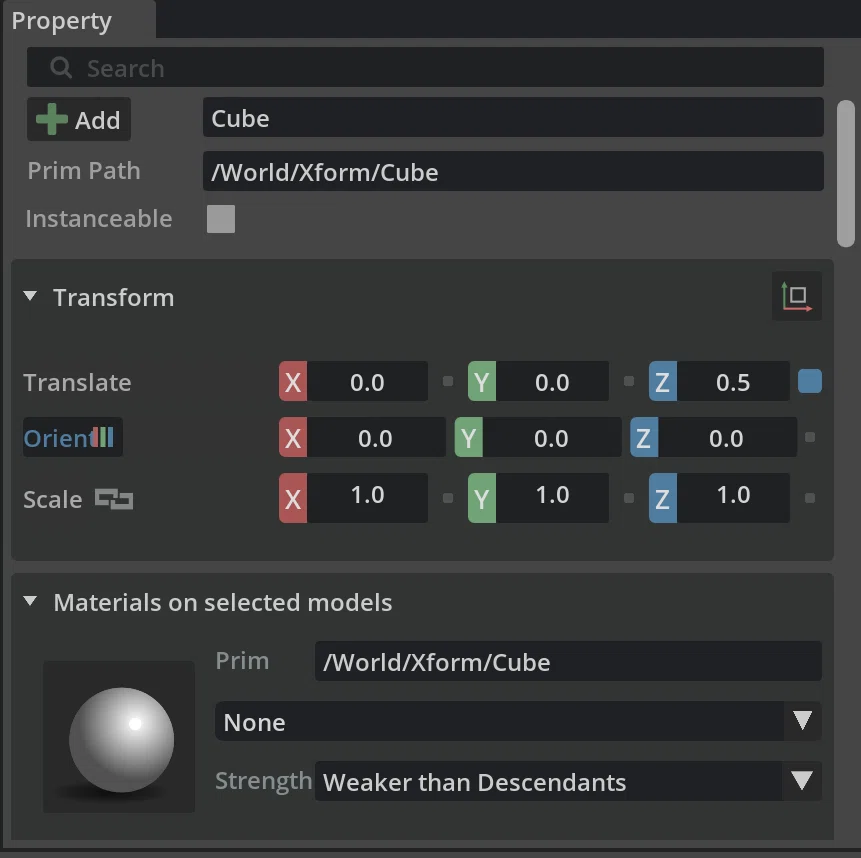
Task: Collapse Materials on selected models section
Action: (30, 601)
